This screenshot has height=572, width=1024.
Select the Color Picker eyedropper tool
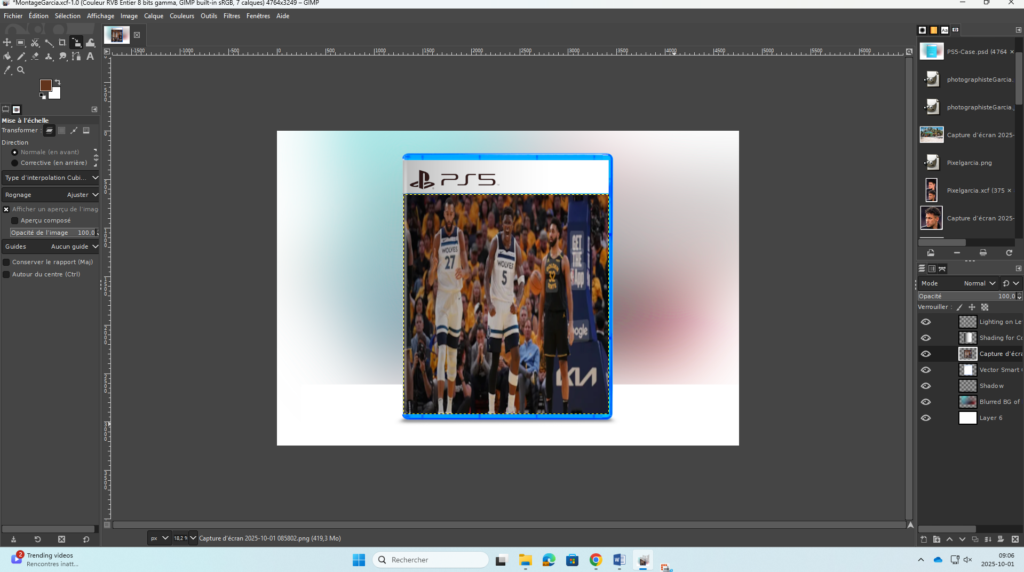coord(8,70)
